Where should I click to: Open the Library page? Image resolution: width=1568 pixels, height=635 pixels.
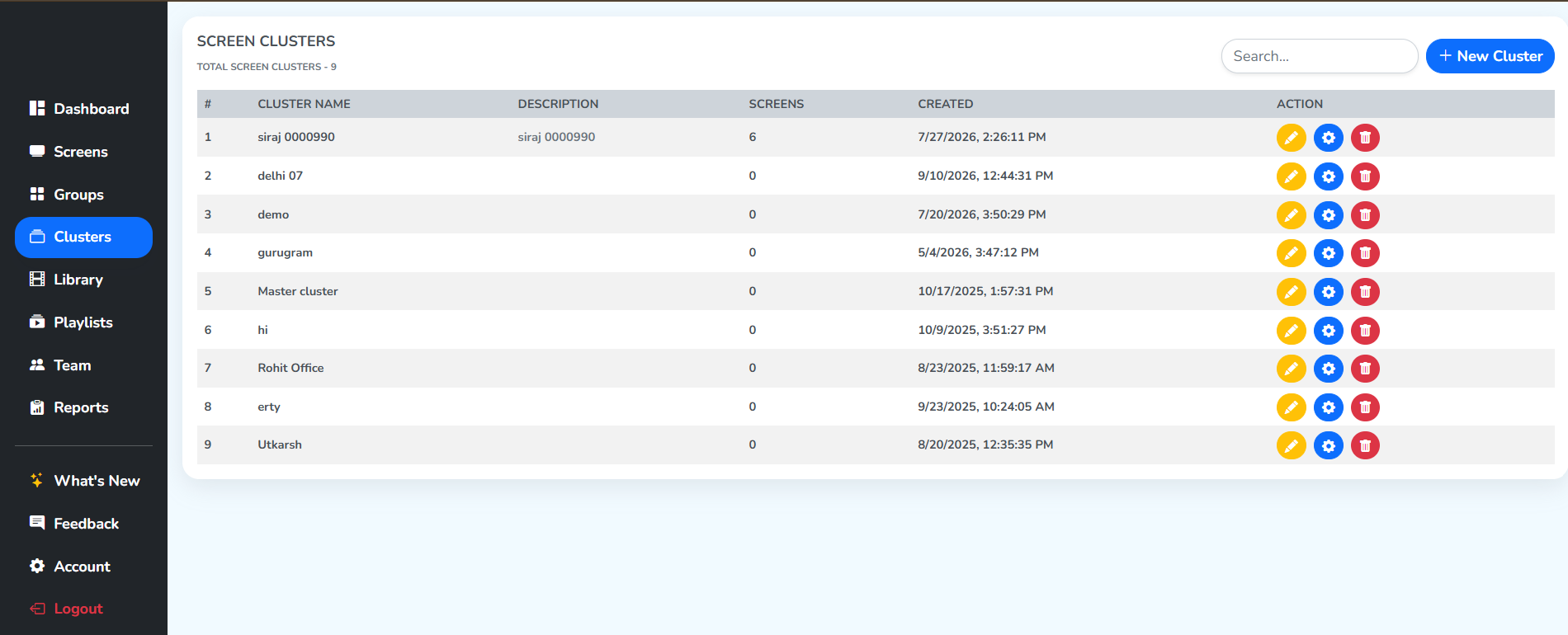point(83,280)
